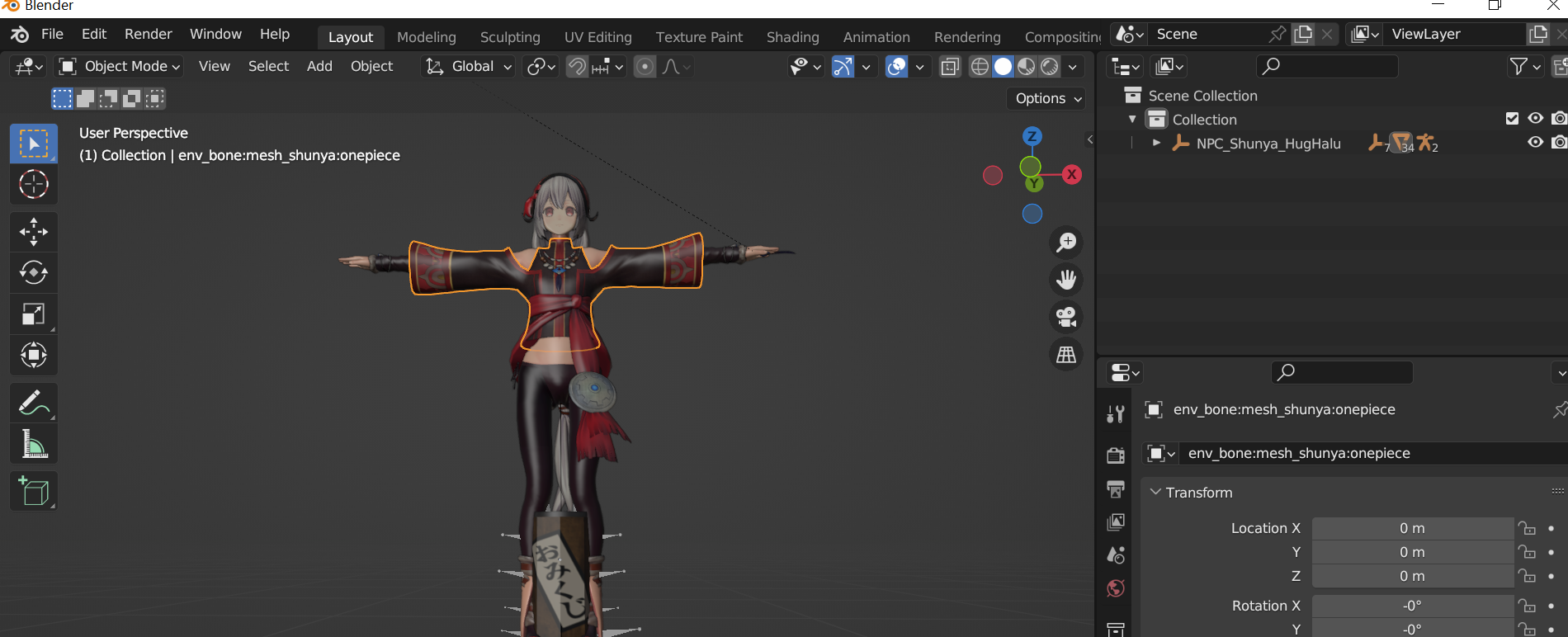The width and height of the screenshot is (1568, 637).
Task: Activate the combined Transform tool
Action: coord(34,355)
